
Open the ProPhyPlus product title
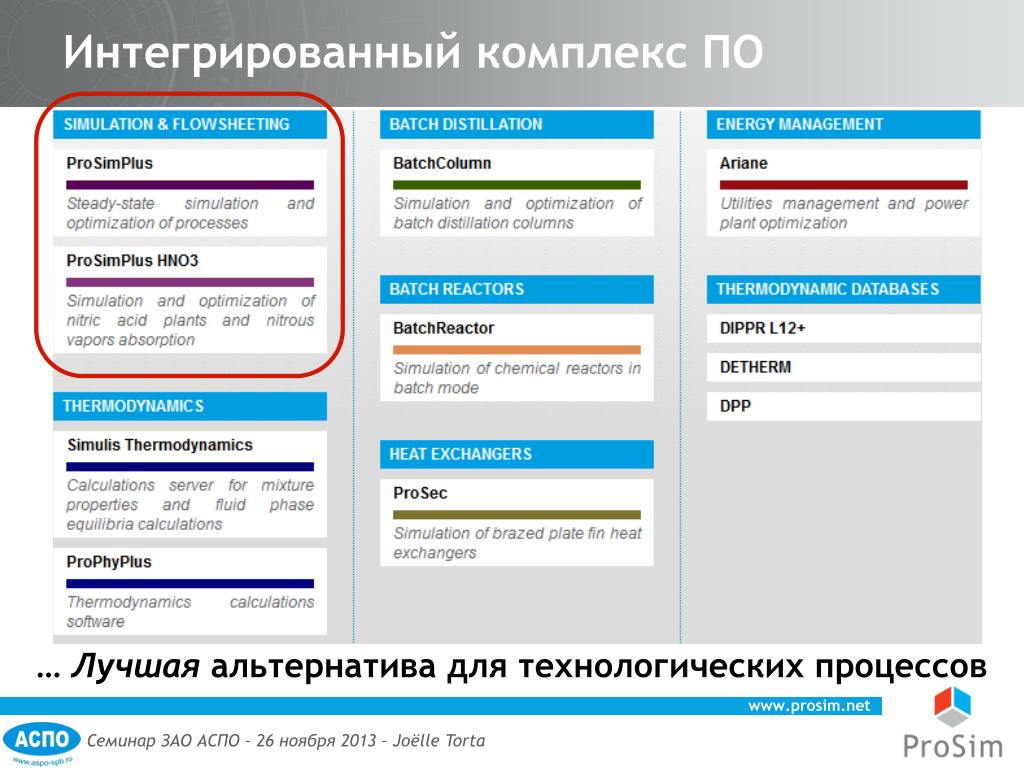(109, 562)
